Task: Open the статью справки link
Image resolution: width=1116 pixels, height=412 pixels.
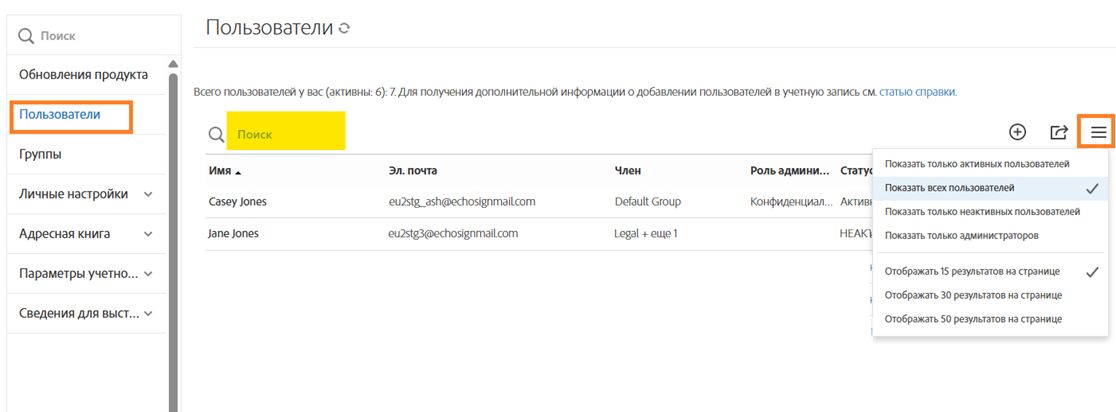Action: click(x=918, y=92)
